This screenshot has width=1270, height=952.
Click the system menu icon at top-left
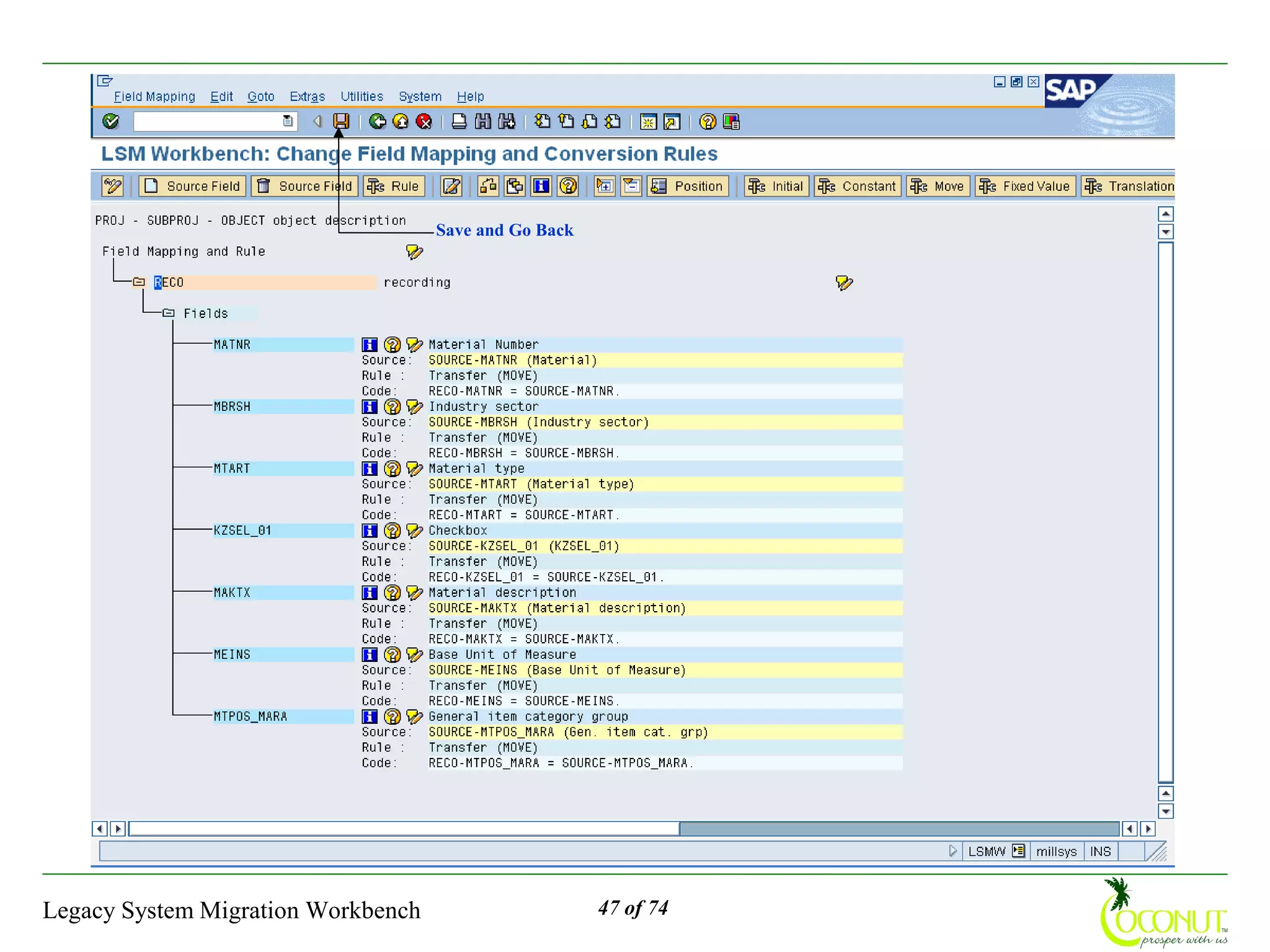coord(105,81)
